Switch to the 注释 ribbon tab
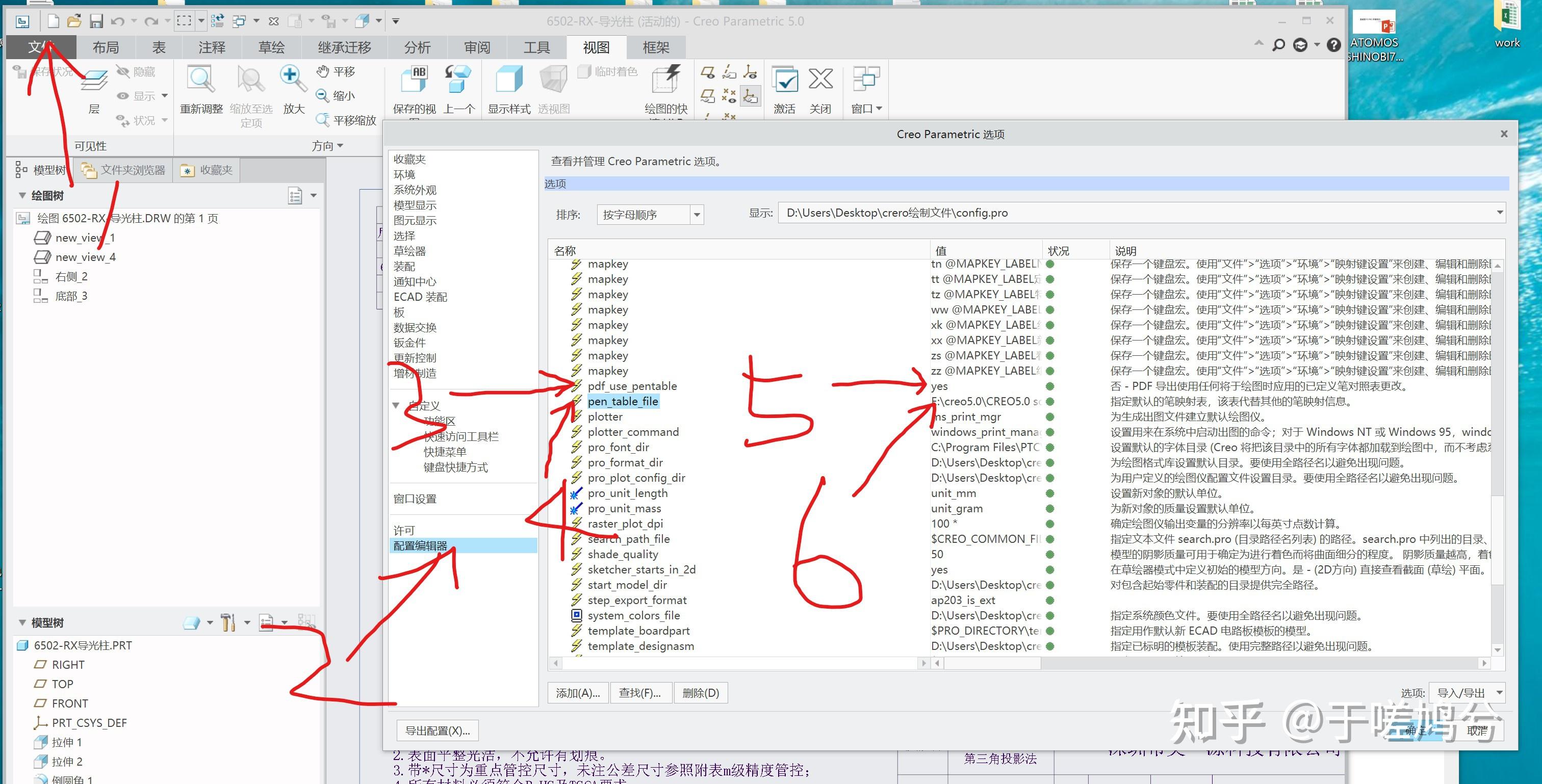 coord(212,47)
